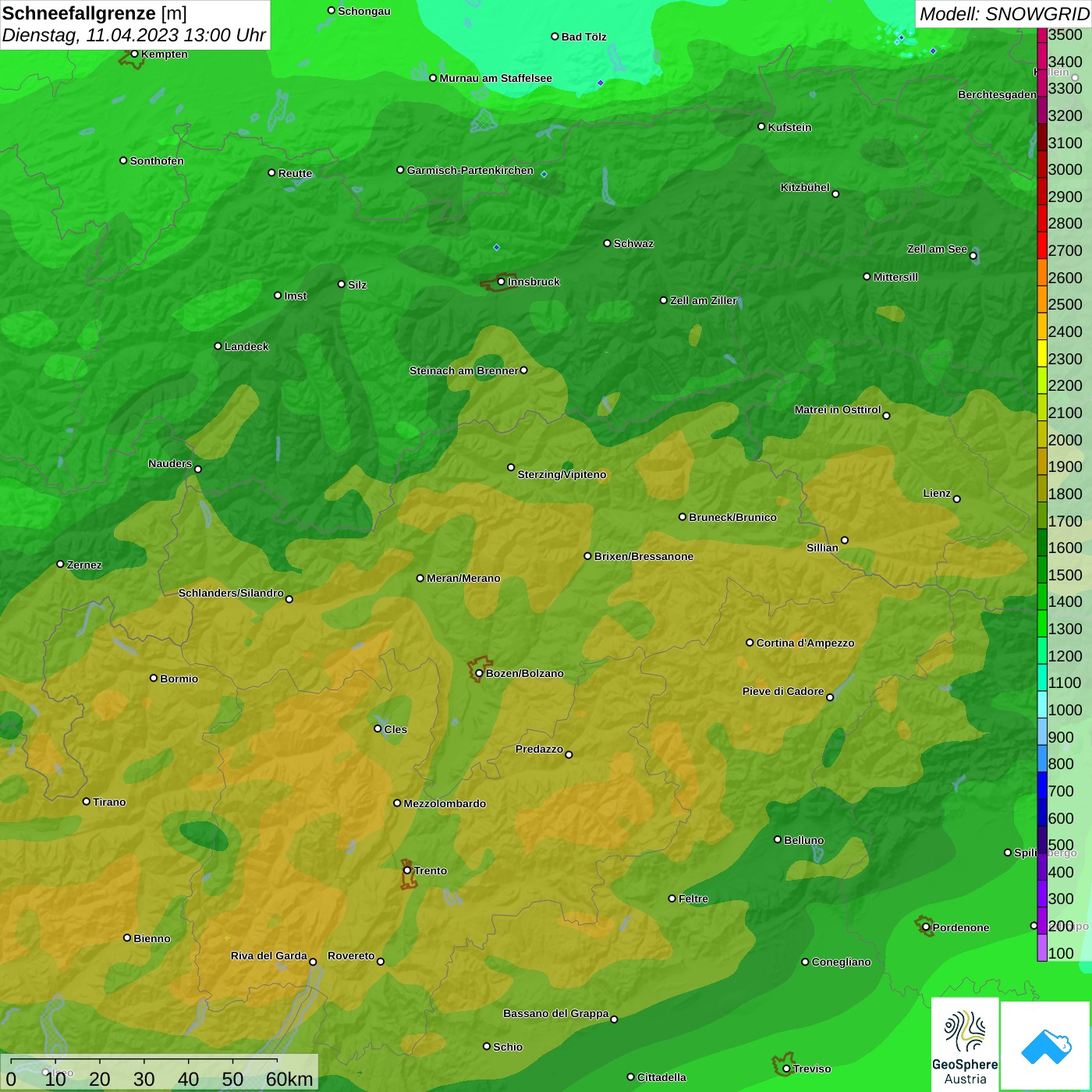Click the Belluno label

coord(803,840)
